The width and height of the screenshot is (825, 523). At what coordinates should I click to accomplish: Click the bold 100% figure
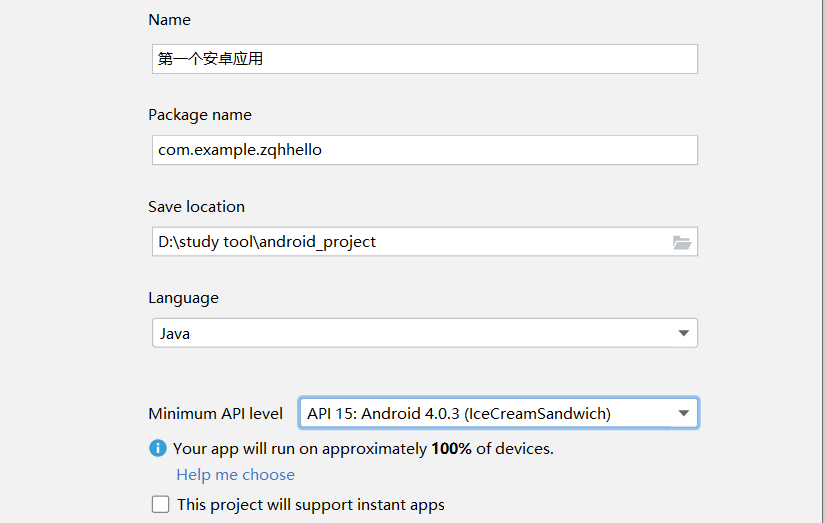[451, 449]
